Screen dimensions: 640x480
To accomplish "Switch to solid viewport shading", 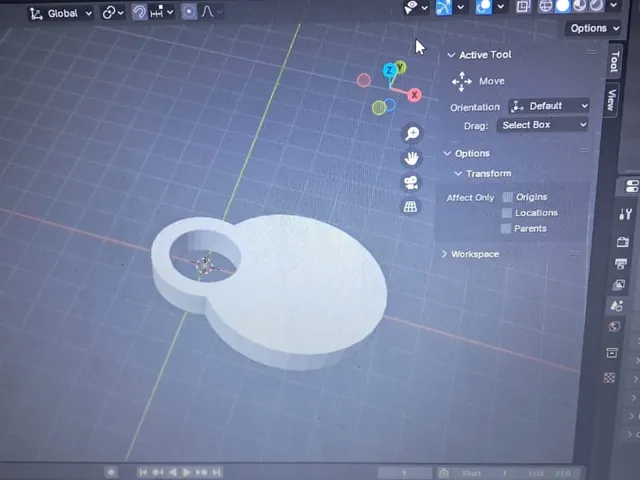I will coord(563,6).
